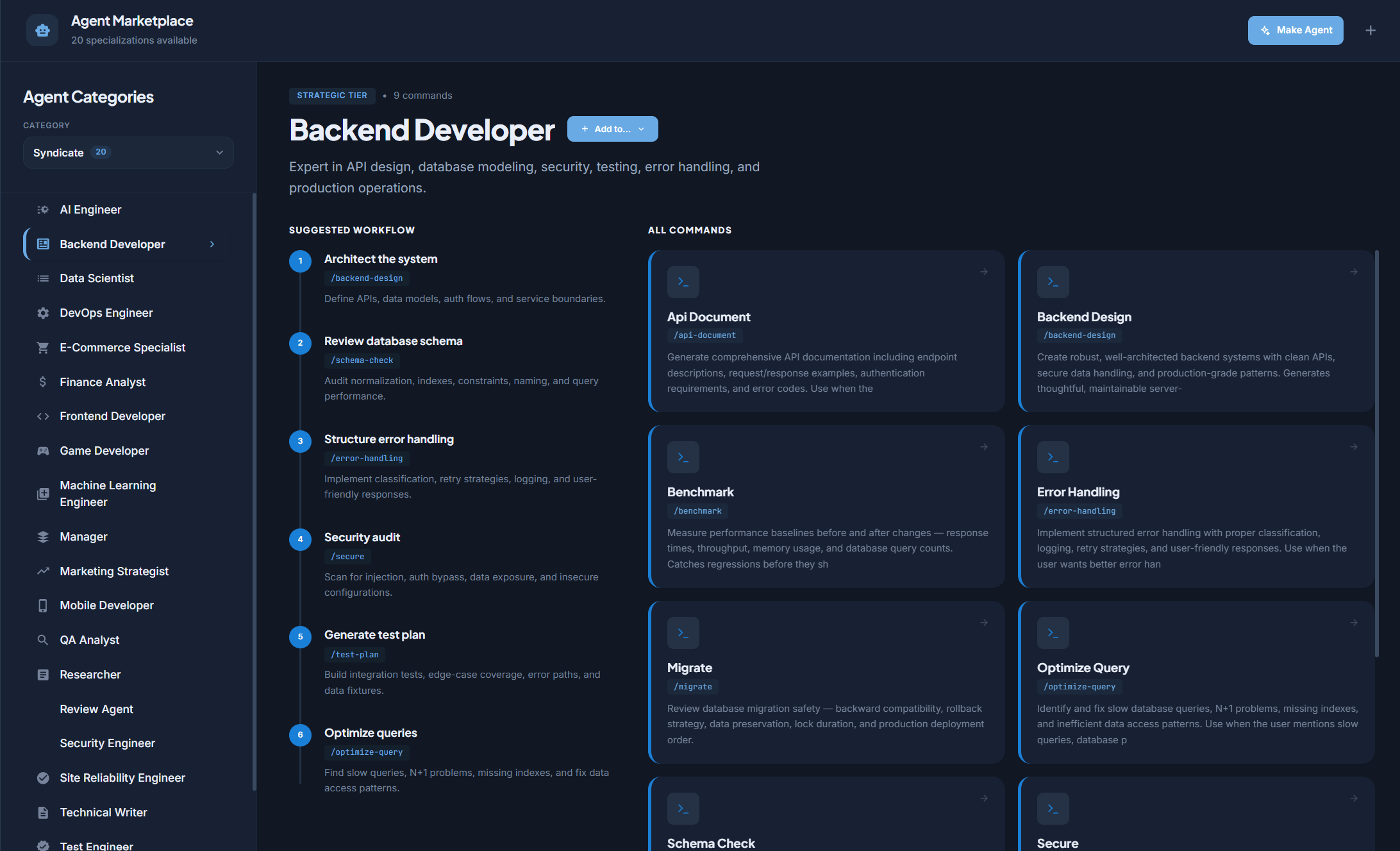The width and height of the screenshot is (1400, 851).
Task: Click the /secure tag in workflow step 4
Action: tap(347, 557)
